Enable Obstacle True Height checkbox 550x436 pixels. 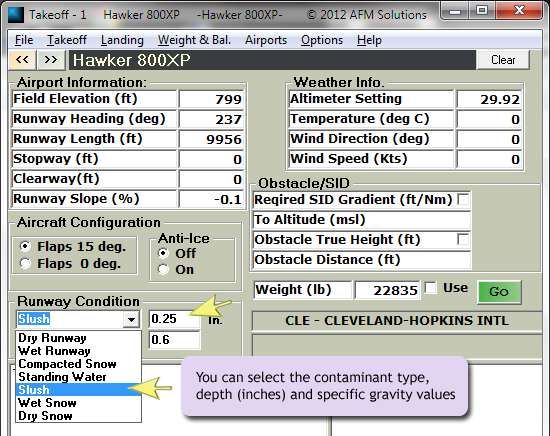463,240
